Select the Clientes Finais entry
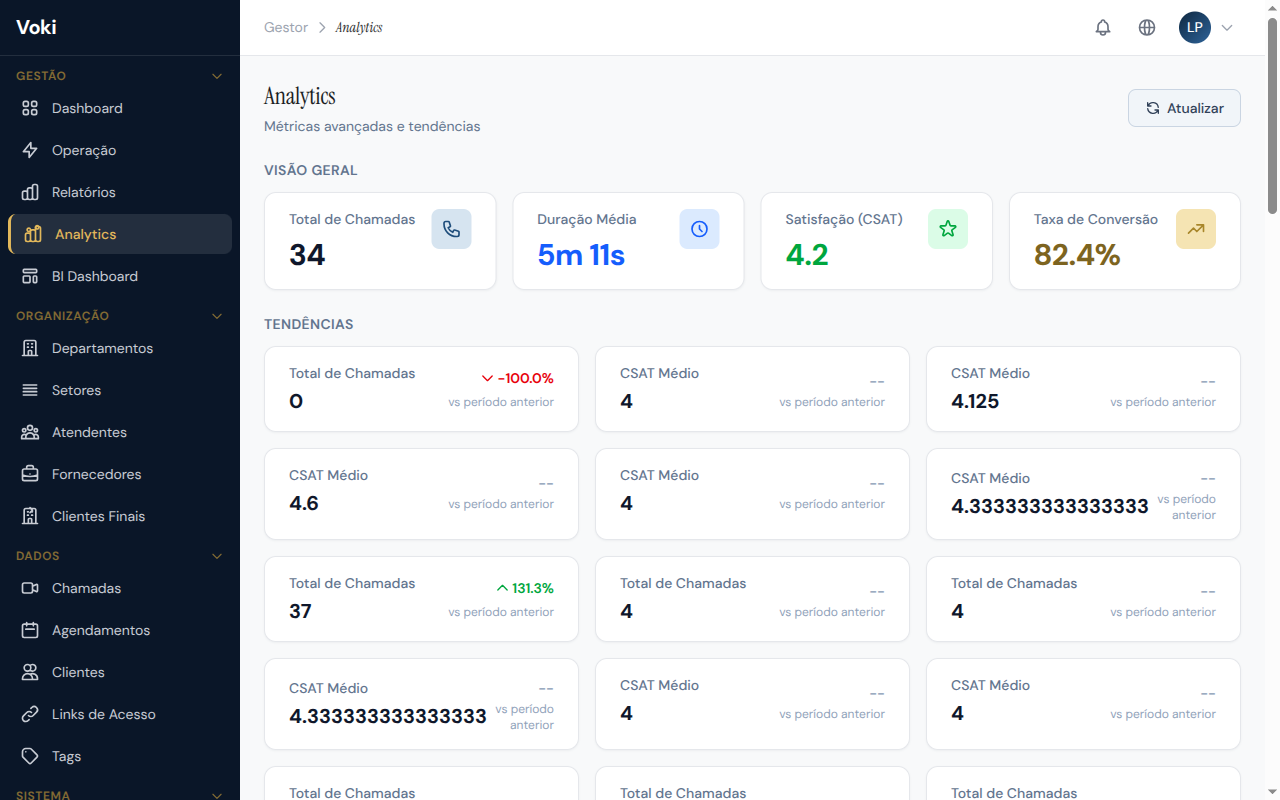 click(x=99, y=516)
